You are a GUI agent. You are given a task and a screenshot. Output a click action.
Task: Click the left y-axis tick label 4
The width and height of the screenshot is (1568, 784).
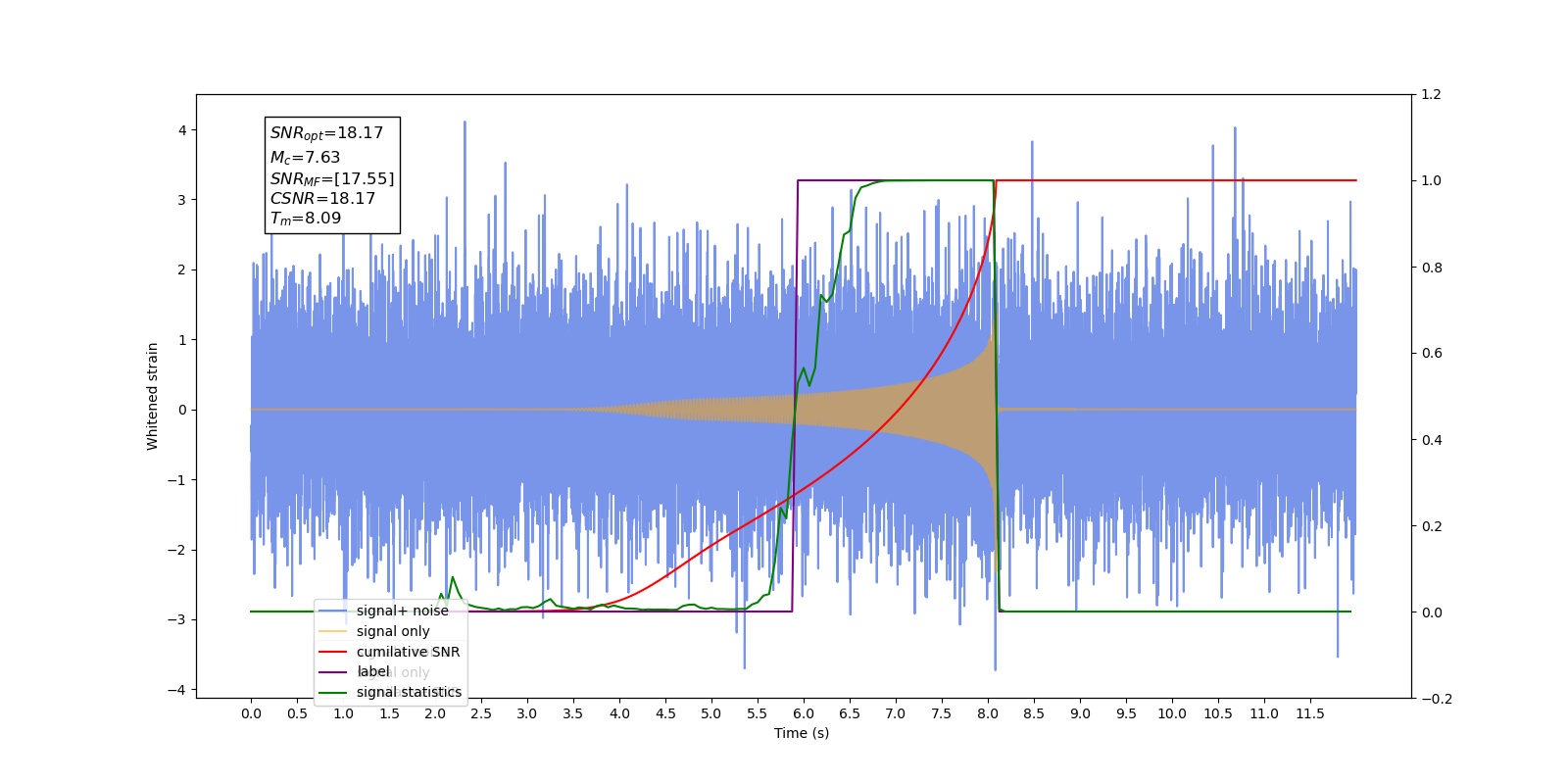click(x=182, y=130)
